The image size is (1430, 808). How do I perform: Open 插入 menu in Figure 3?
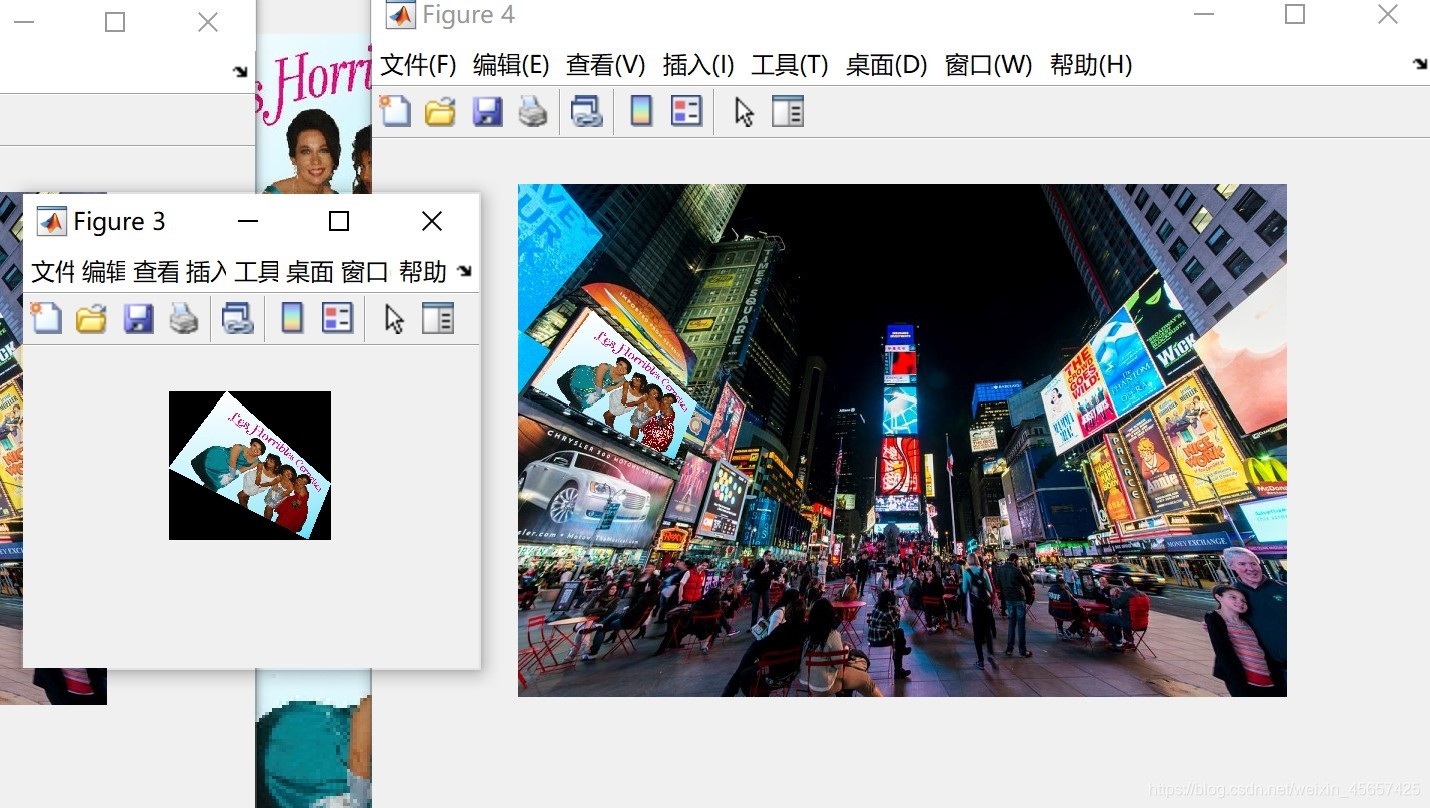(x=207, y=272)
